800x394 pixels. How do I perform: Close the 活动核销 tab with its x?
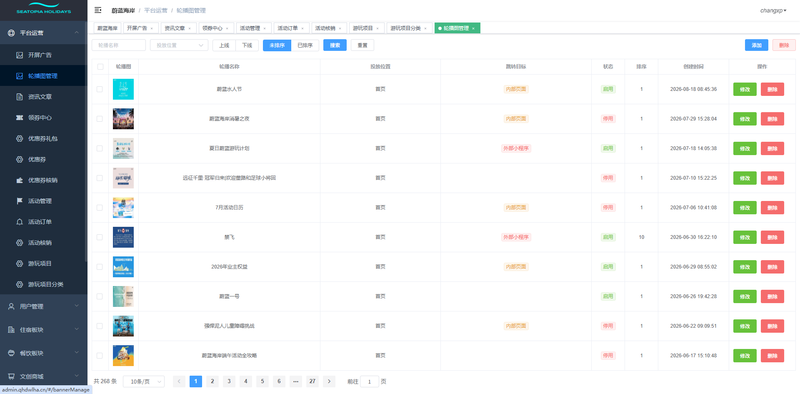pos(341,29)
